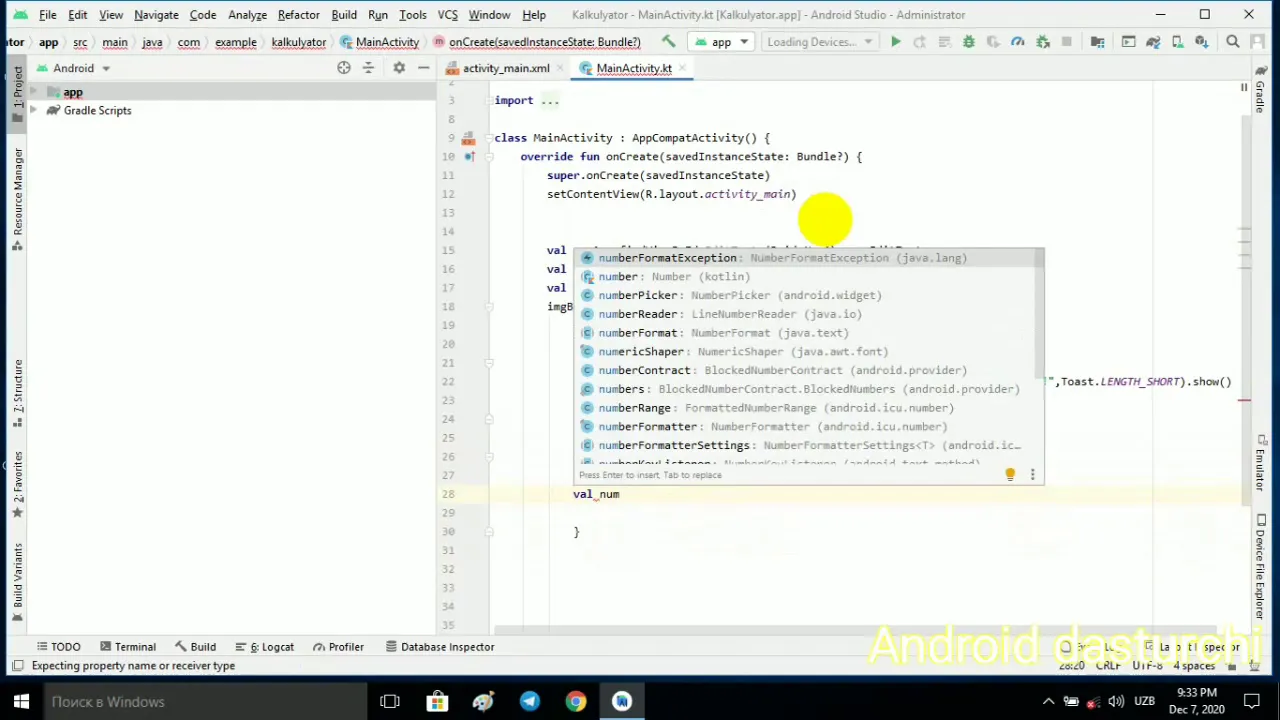
Task: Click Attach Debugger to Android Process icon
Action: (1042, 42)
